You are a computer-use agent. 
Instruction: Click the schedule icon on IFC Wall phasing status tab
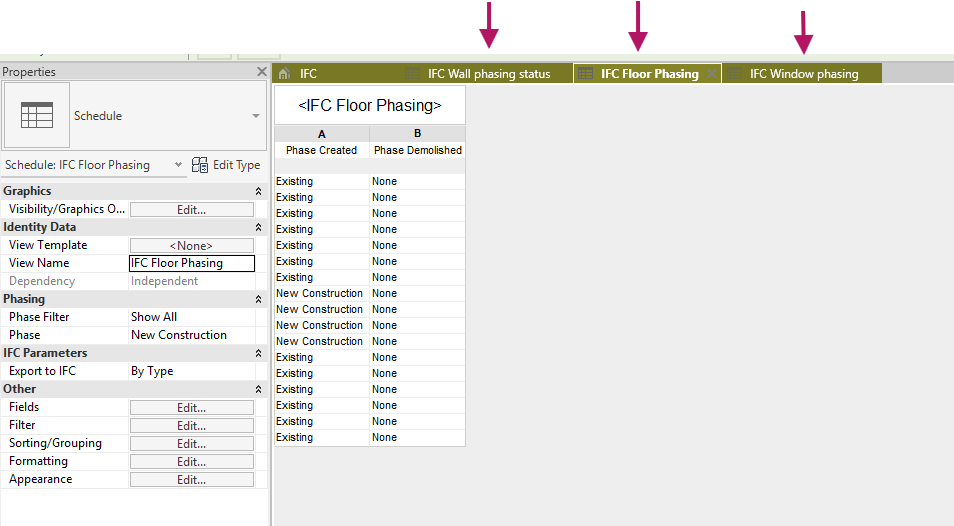pos(413,74)
